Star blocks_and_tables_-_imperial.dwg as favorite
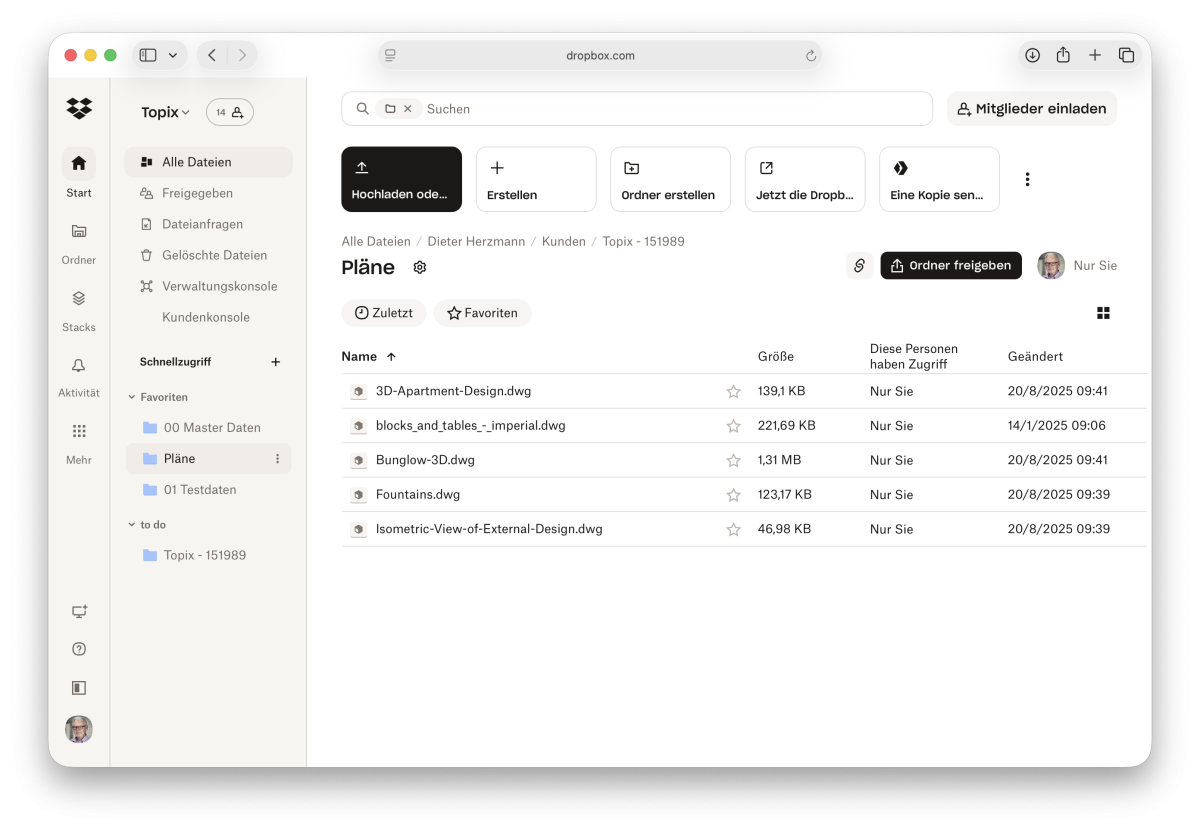1200x831 pixels. 733,426
